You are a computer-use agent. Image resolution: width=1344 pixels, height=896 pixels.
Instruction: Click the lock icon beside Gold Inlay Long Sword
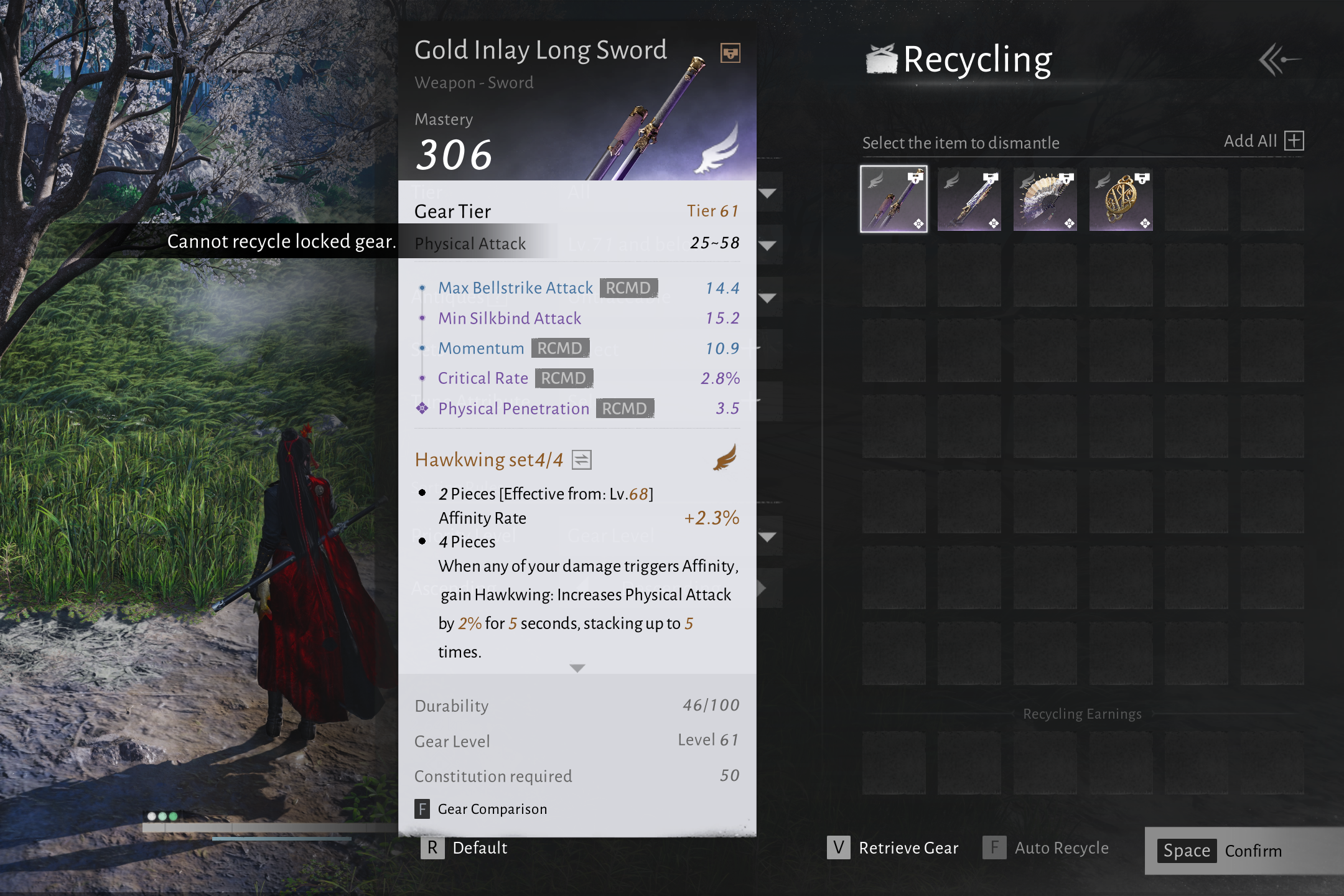pos(730,53)
